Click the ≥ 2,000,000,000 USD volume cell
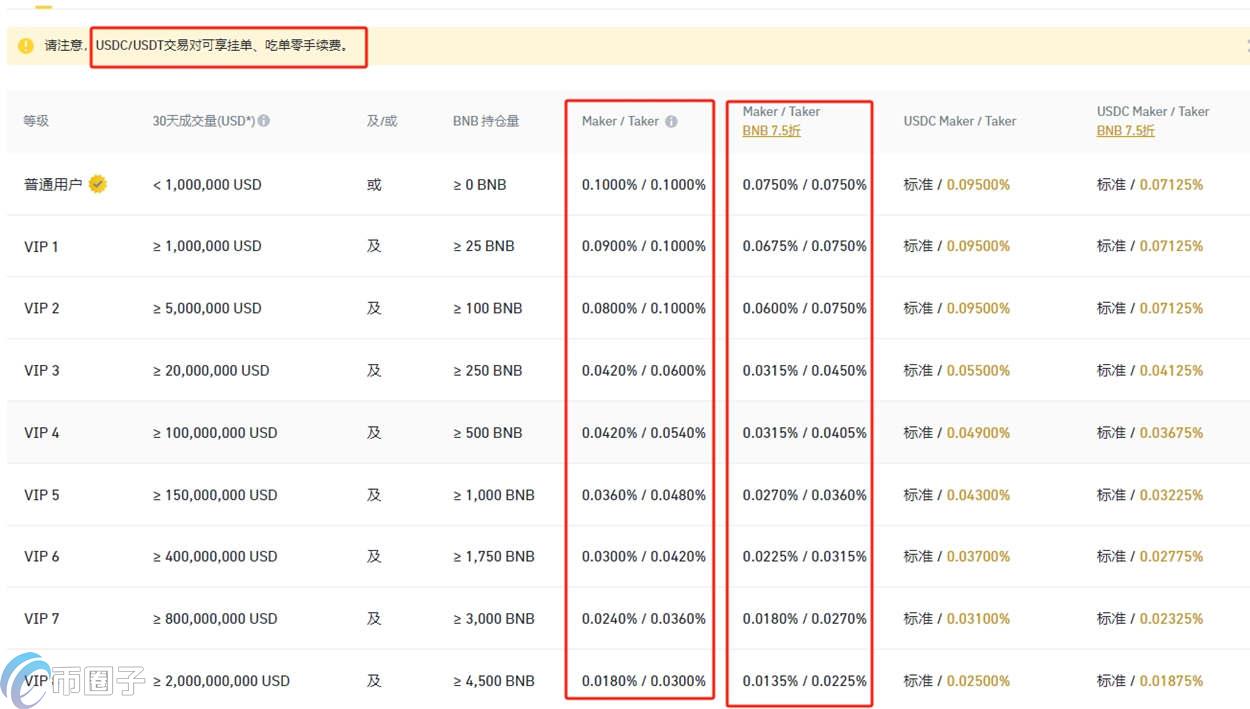Screen dimensions: 1250x709 [221, 681]
